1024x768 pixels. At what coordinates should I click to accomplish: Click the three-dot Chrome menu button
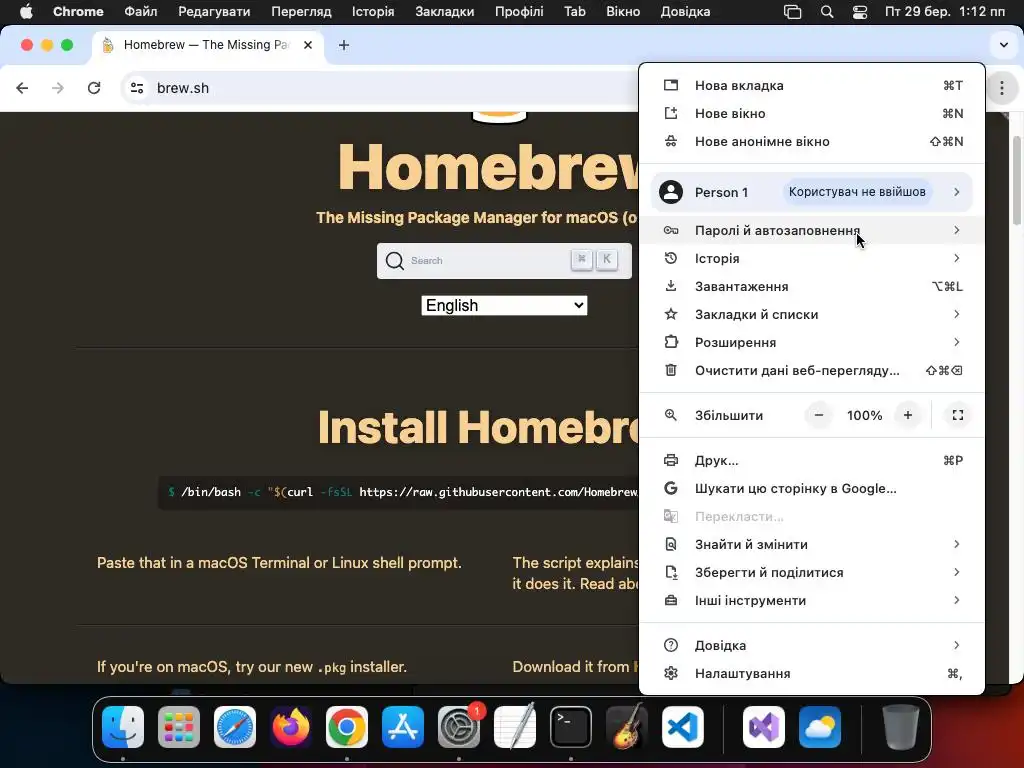[1002, 88]
